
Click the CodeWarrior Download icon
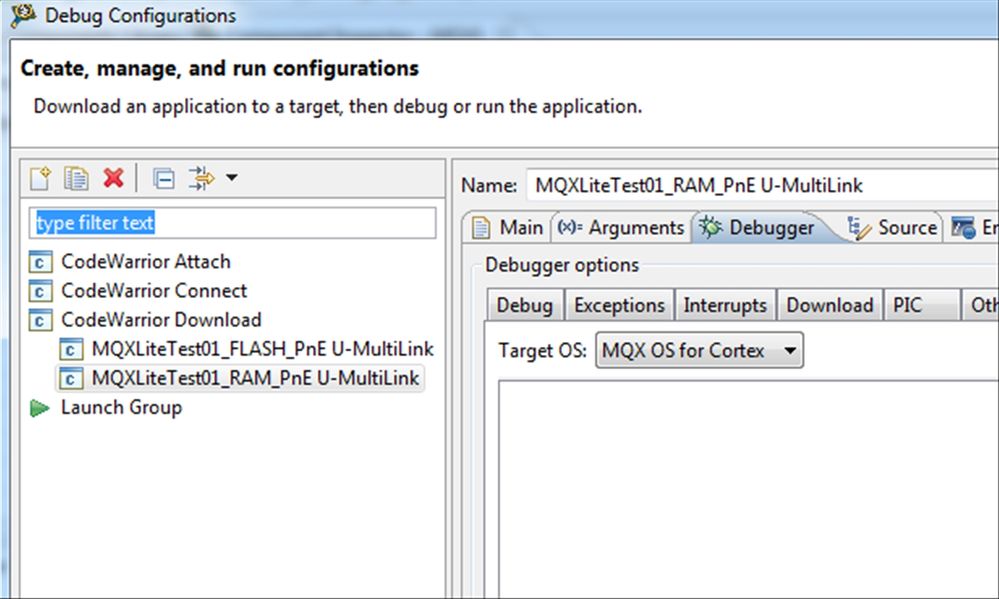point(40,320)
